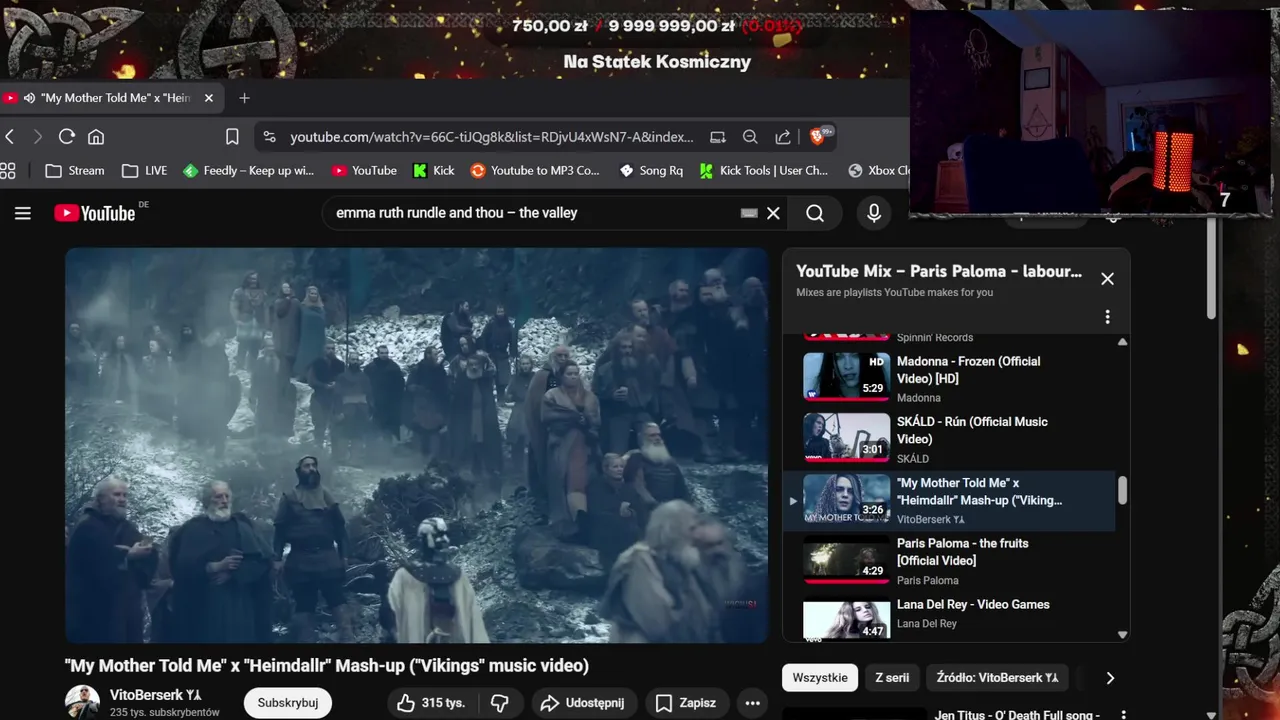
Task: Open more actions three-dot button
Action: tap(753, 703)
